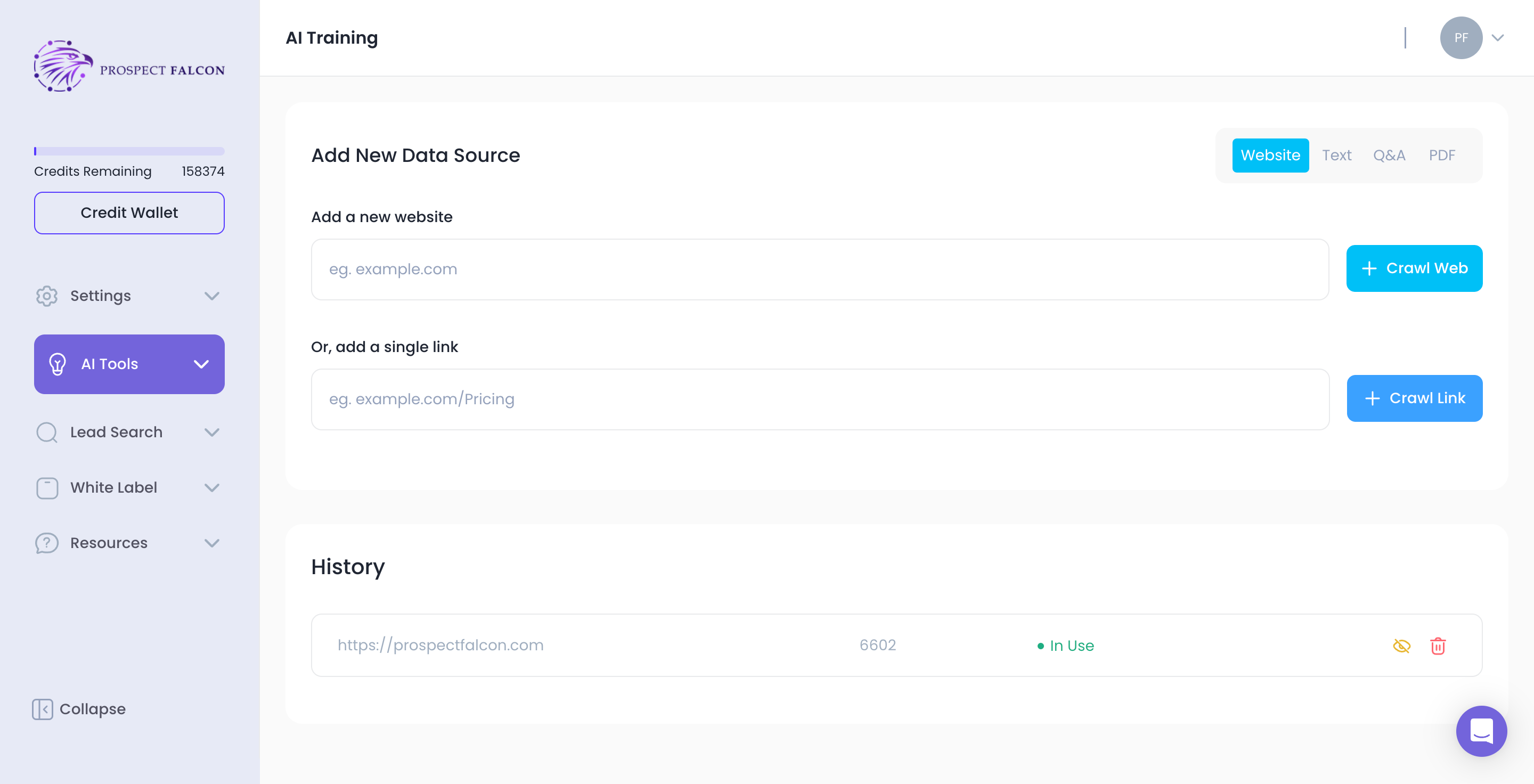Click the White Label icon
Screen dimensions: 1534x784
click(46, 487)
